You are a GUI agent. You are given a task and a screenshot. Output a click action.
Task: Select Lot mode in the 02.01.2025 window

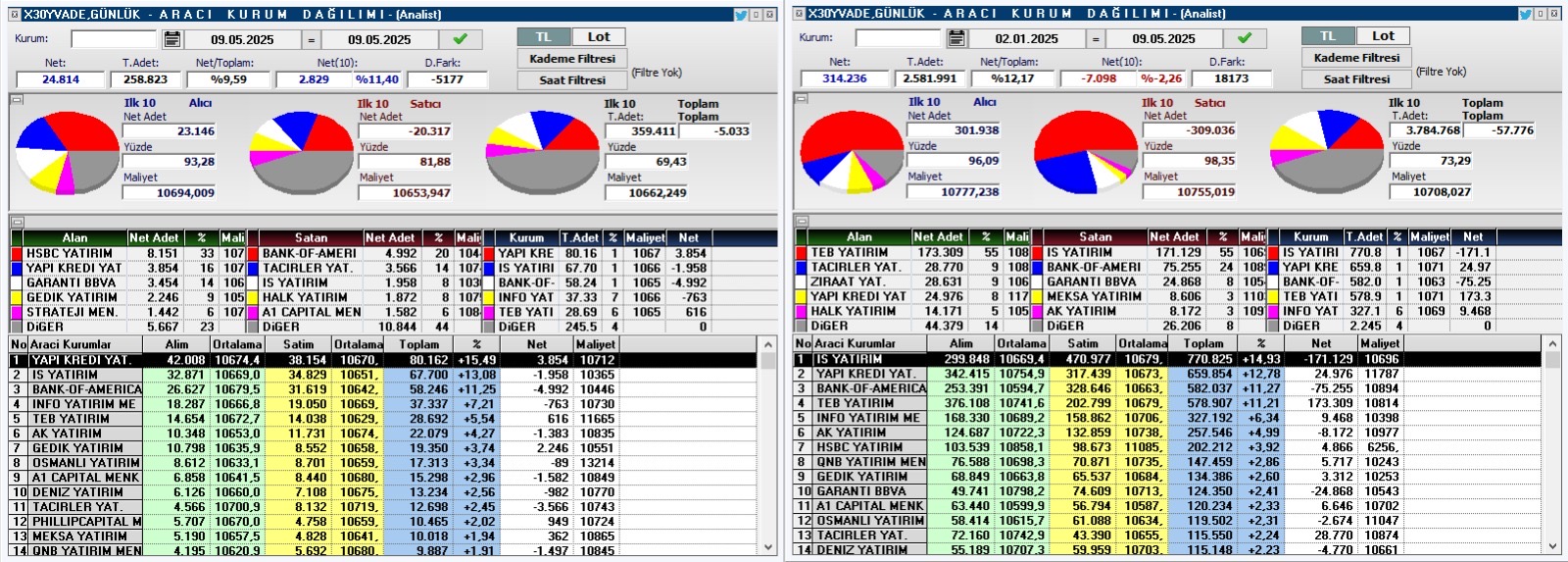(1383, 35)
